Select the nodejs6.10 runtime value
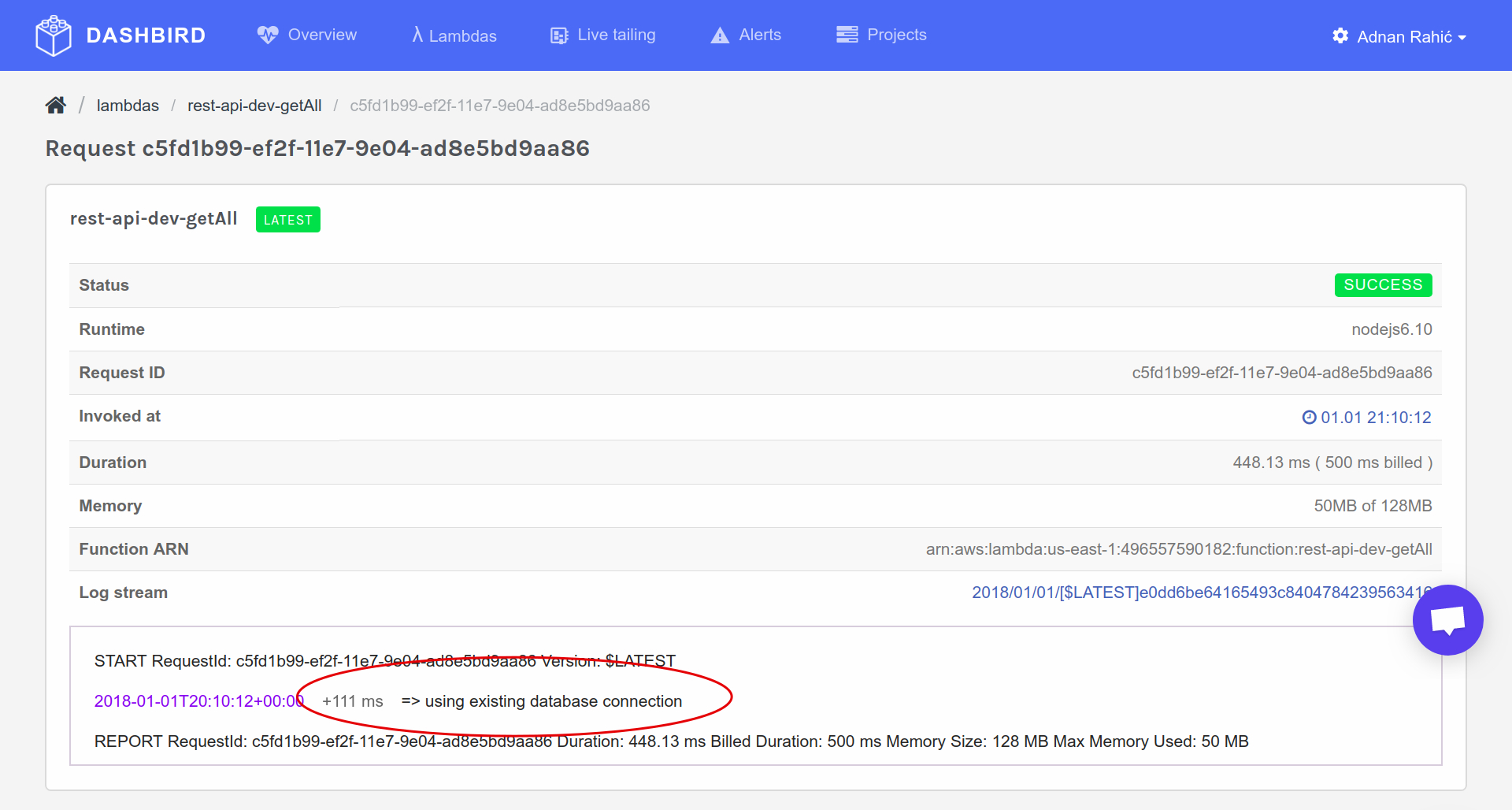 [1392, 329]
